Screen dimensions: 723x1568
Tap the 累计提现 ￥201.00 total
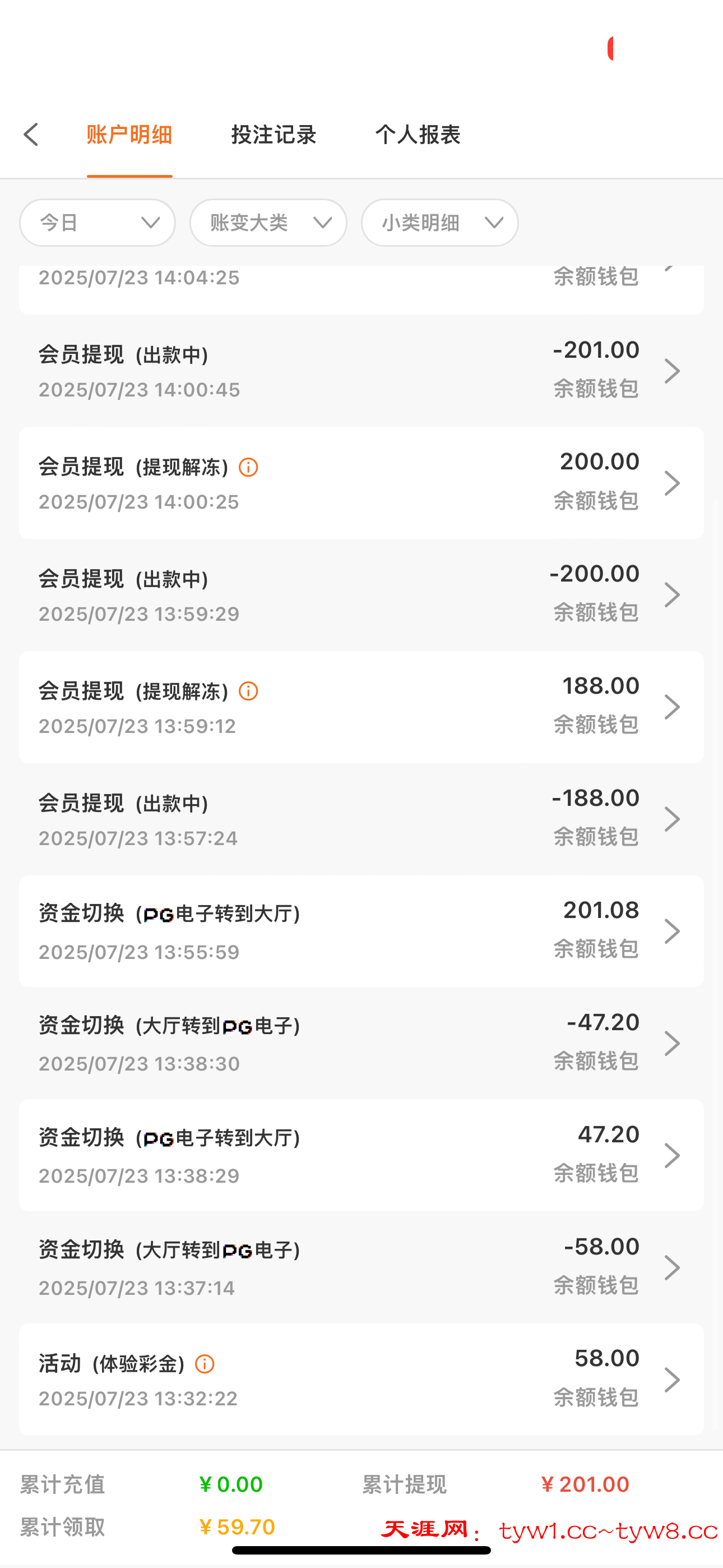(x=584, y=1484)
